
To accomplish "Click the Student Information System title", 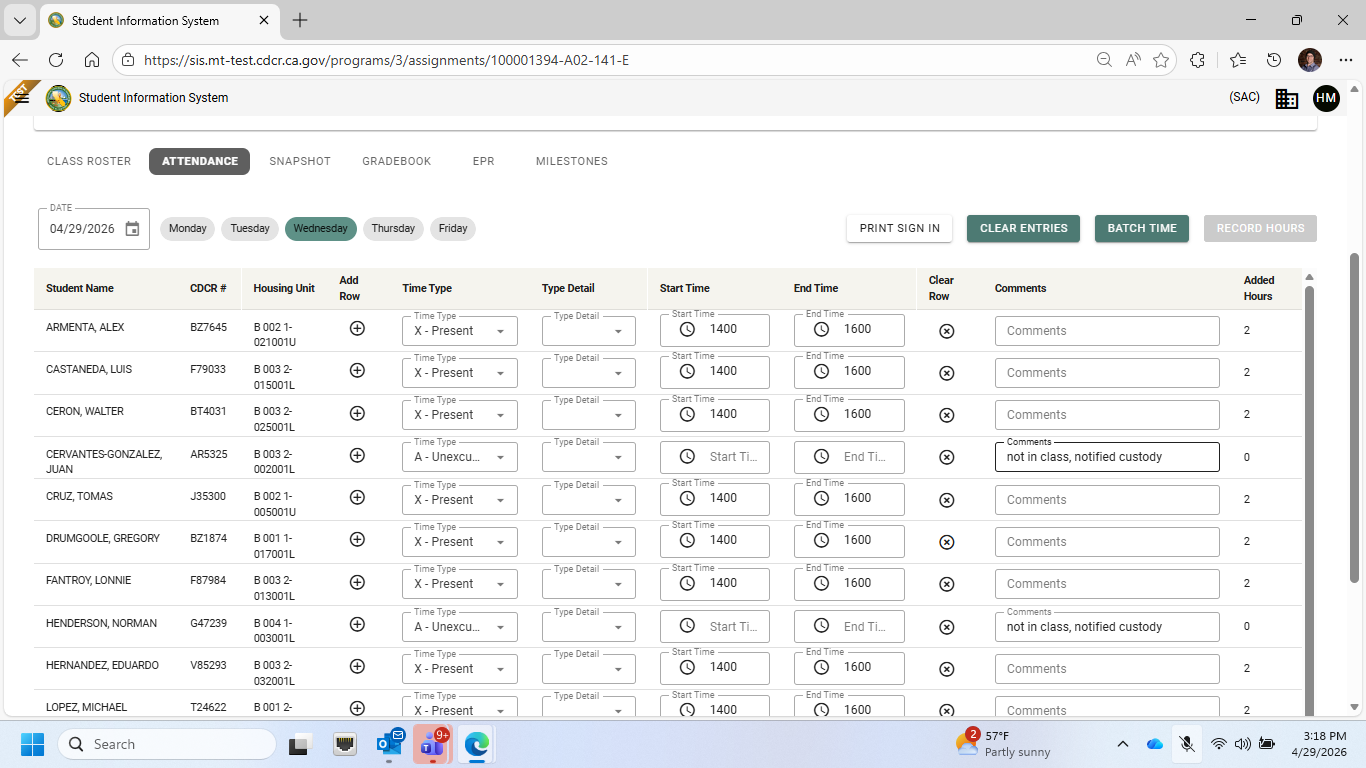I will 153,98.
